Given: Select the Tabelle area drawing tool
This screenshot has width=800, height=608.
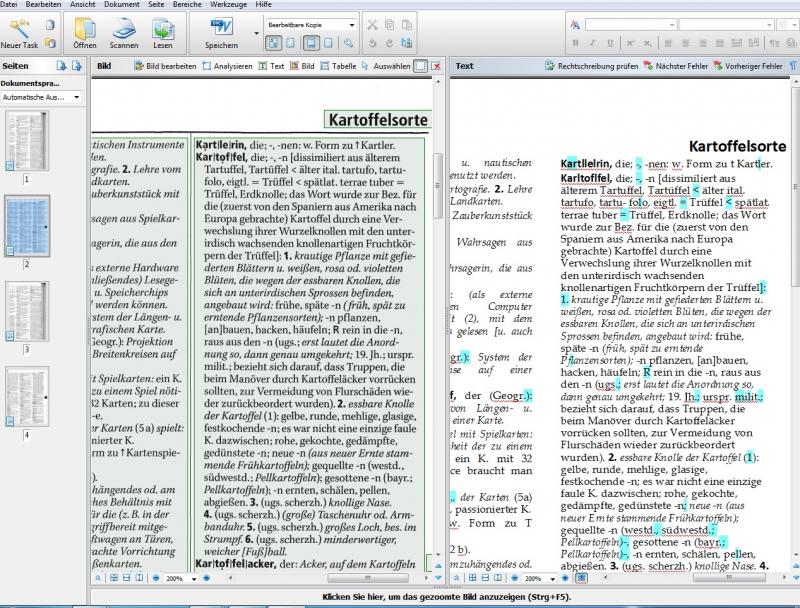Looking at the screenshot, I should [x=338, y=66].
